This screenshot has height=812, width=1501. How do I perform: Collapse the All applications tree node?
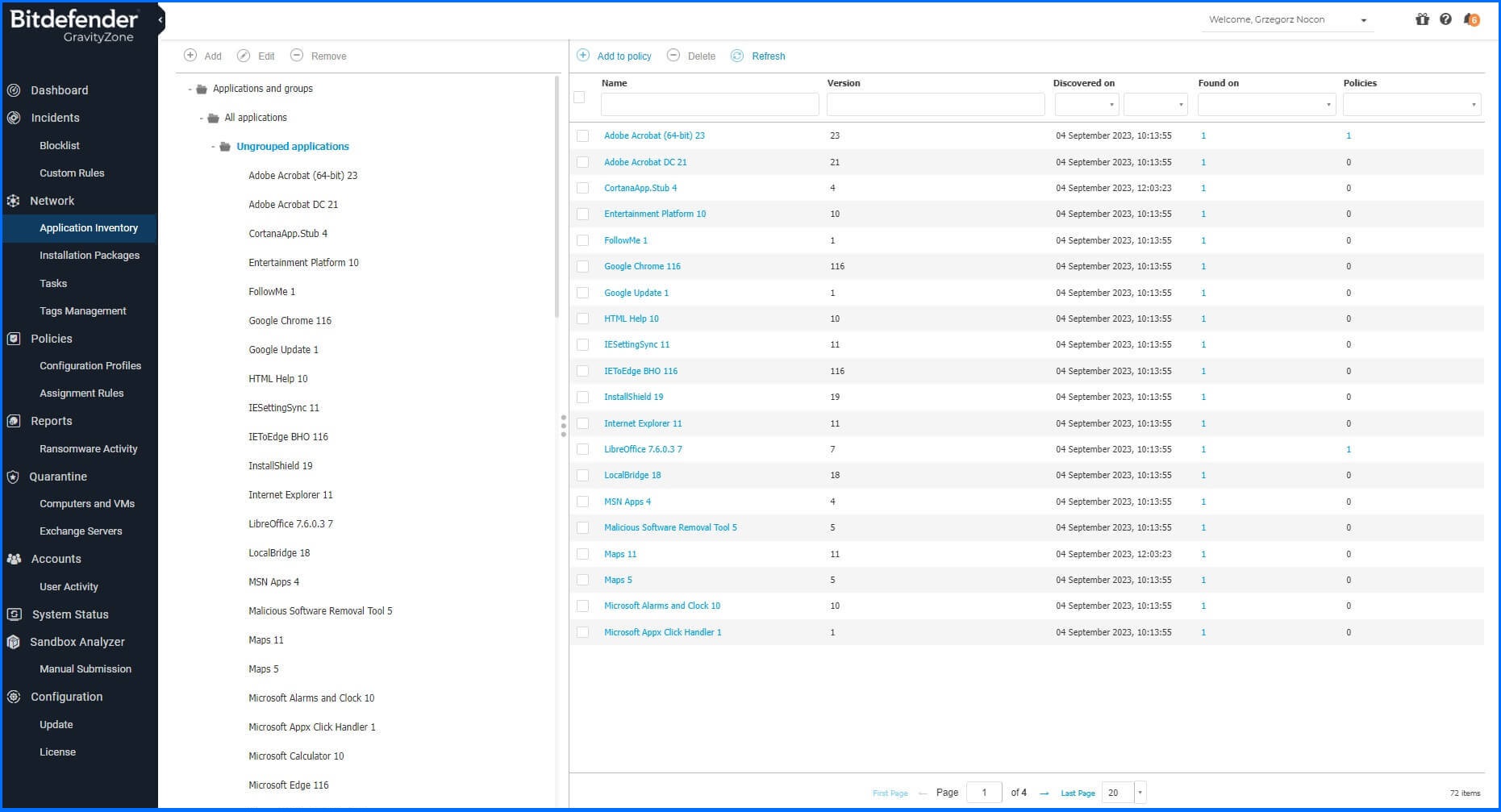(x=202, y=119)
